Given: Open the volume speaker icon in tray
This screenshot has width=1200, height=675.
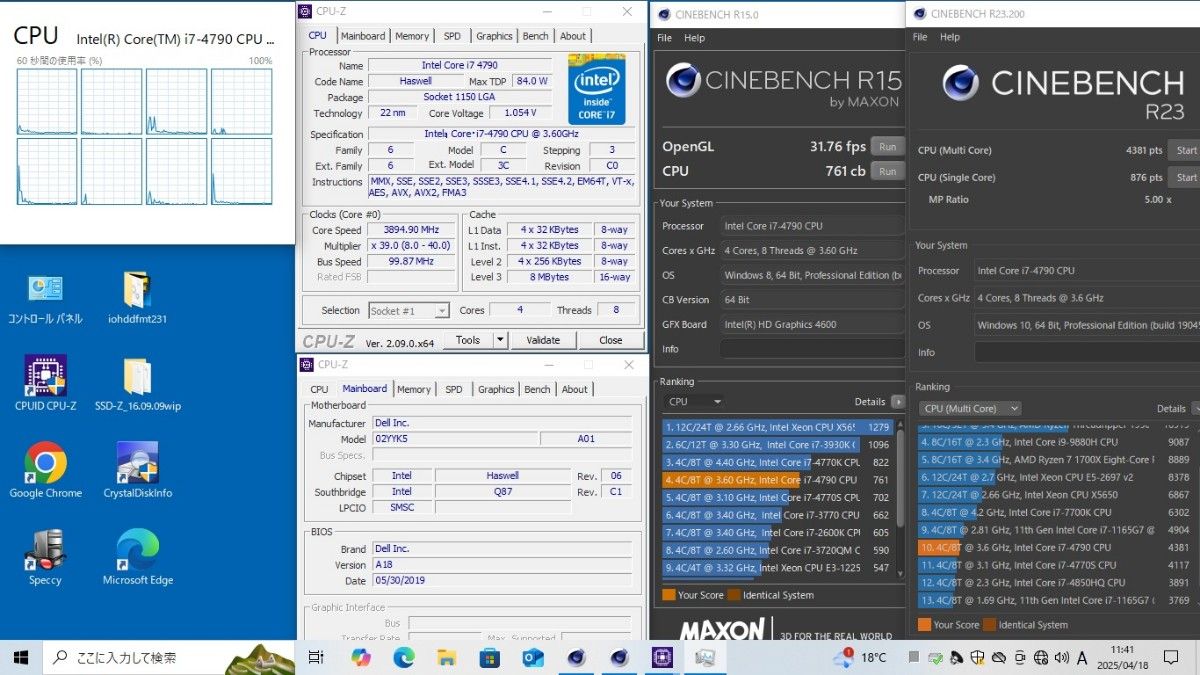Looking at the screenshot, I should coord(1061,657).
